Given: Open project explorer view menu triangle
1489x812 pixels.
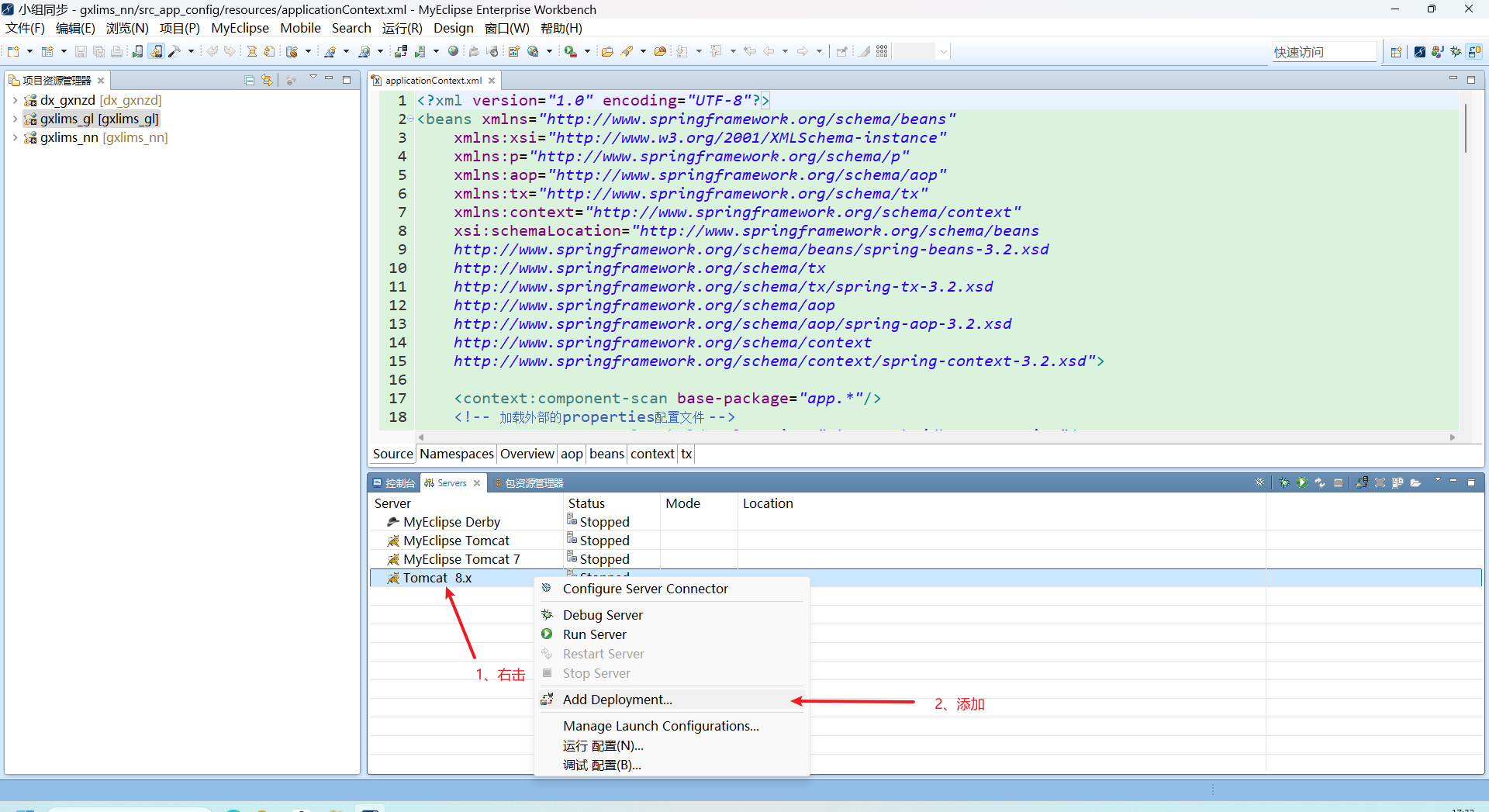Looking at the screenshot, I should [x=313, y=78].
